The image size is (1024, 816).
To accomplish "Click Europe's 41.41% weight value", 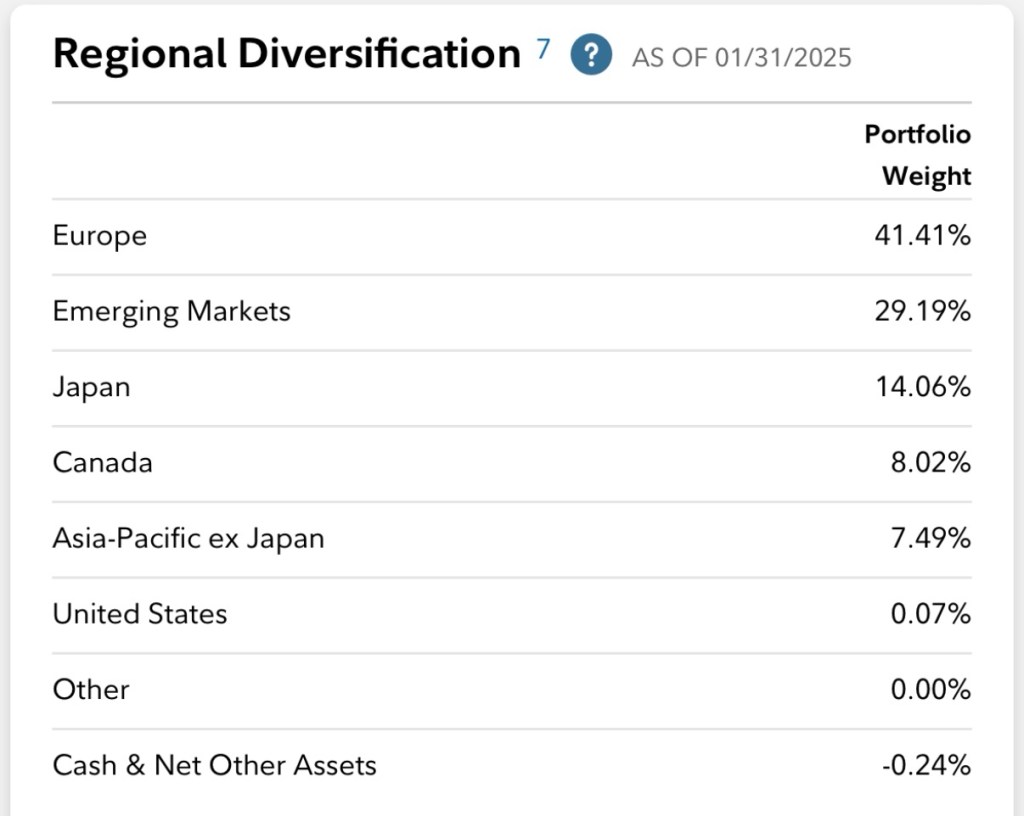I will point(922,236).
